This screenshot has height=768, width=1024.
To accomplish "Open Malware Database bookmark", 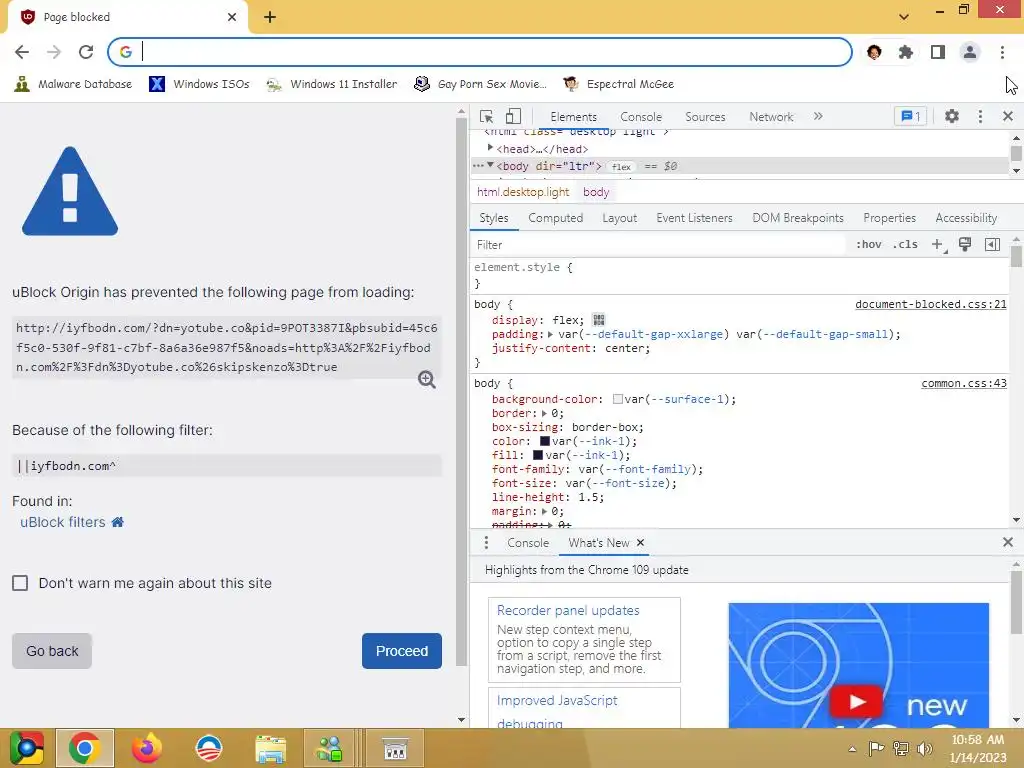I will click(72, 84).
